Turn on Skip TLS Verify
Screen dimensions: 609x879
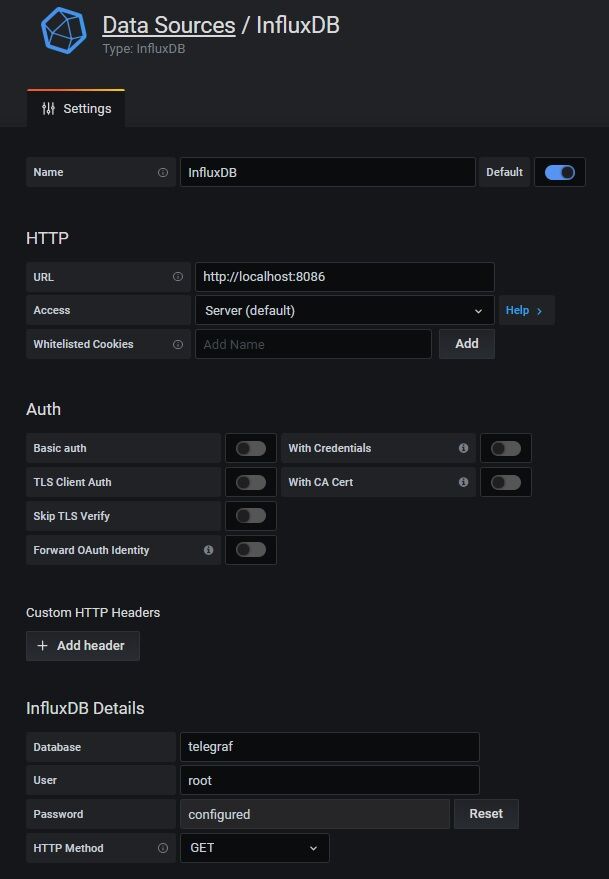pyautogui.click(x=251, y=516)
